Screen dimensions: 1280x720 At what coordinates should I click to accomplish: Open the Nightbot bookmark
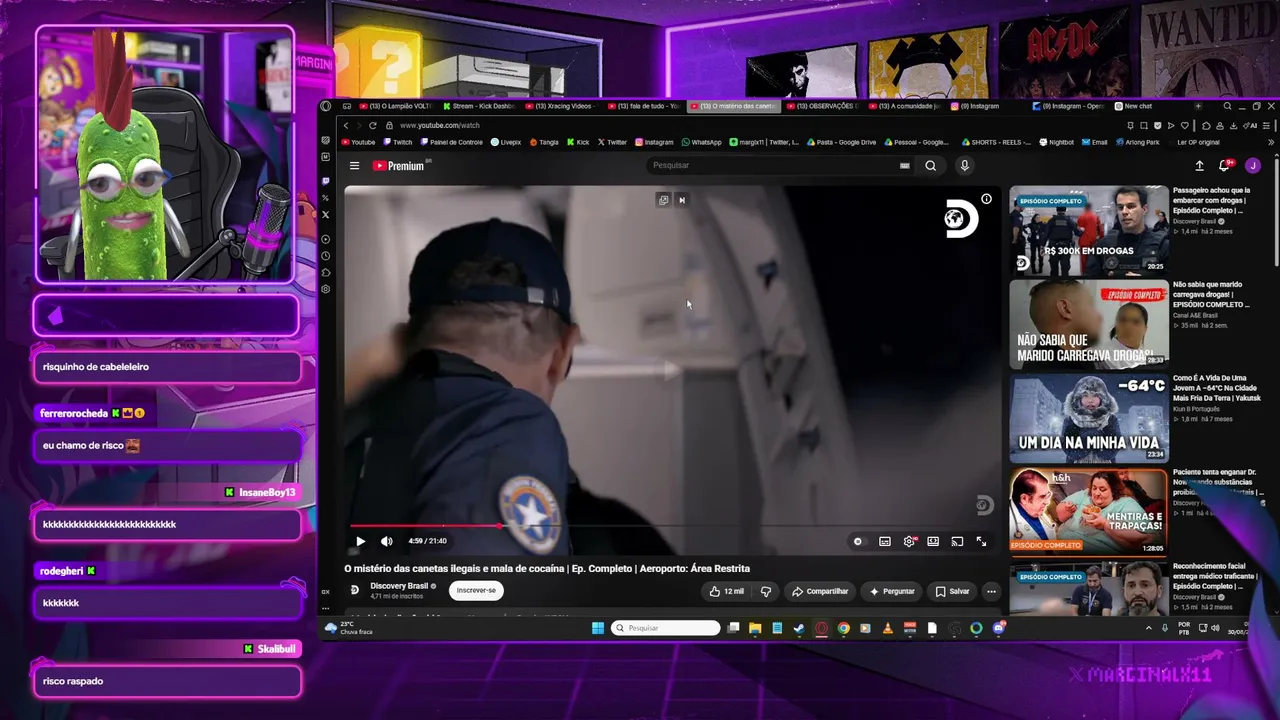[x=1056, y=142]
